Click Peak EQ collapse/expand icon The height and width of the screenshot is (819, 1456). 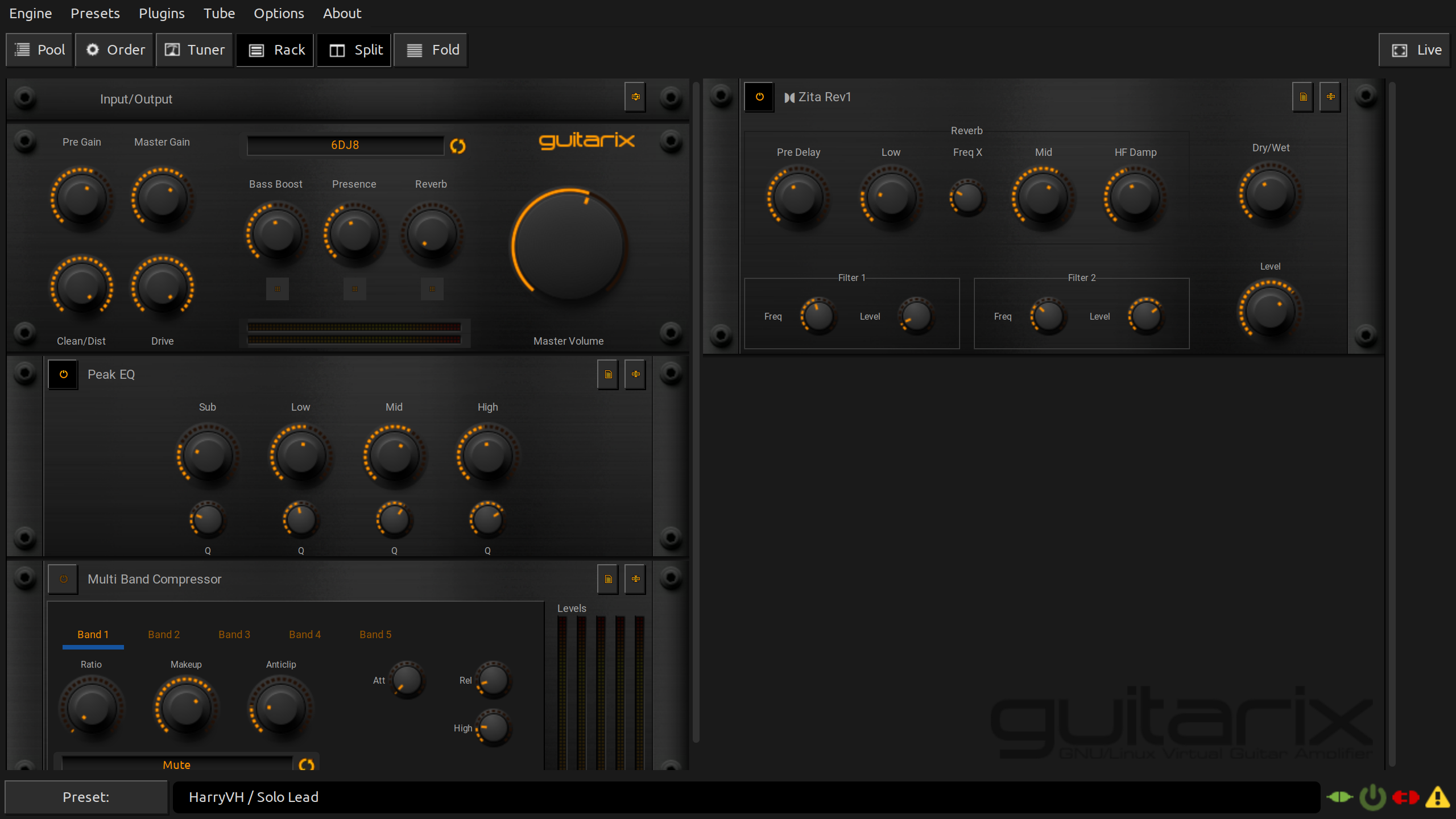pos(635,374)
